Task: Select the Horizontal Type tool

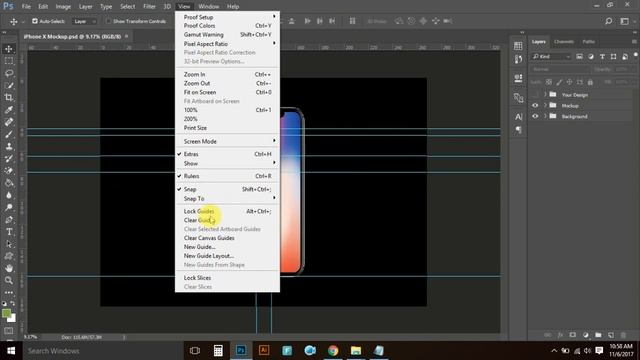Action: [9, 232]
